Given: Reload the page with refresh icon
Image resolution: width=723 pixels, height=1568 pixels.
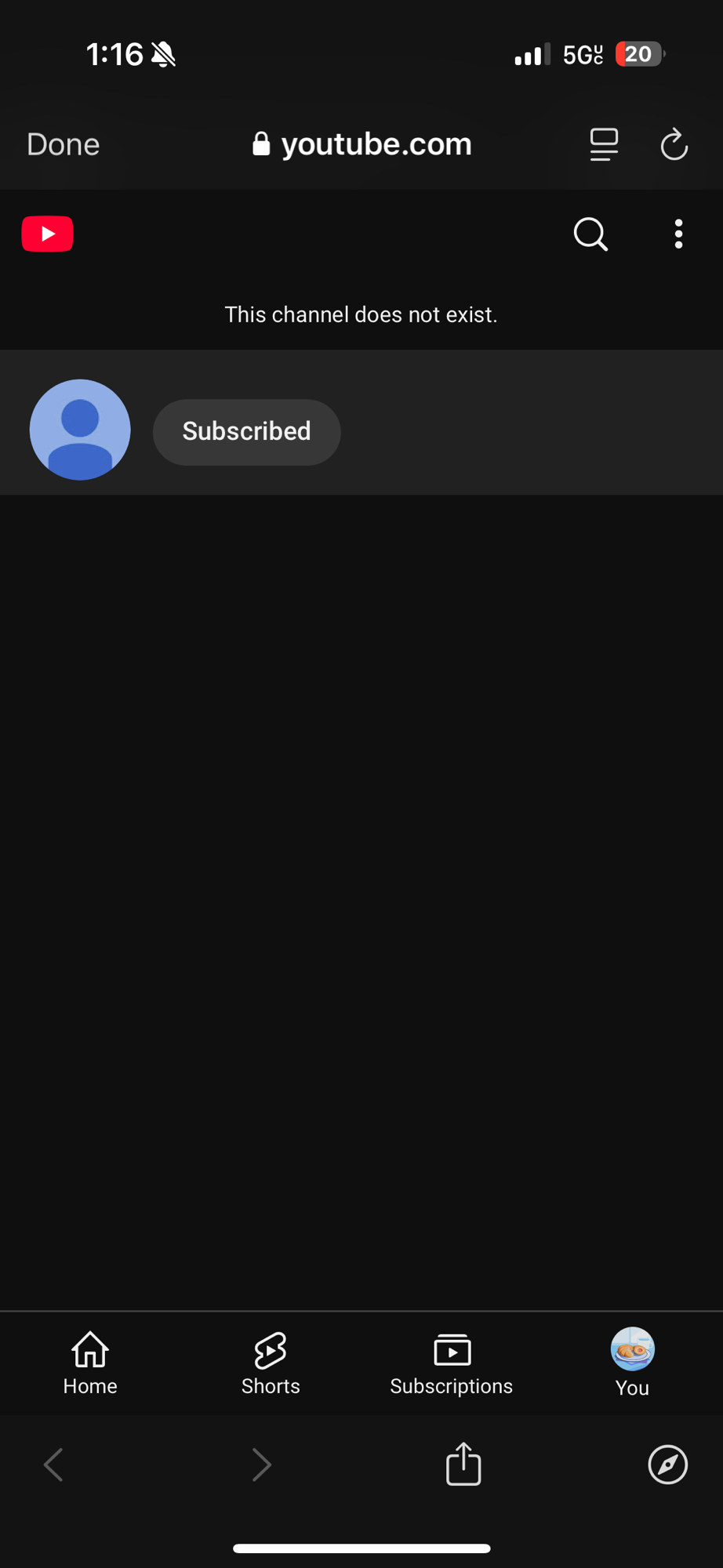Looking at the screenshot, I should 674,144.
